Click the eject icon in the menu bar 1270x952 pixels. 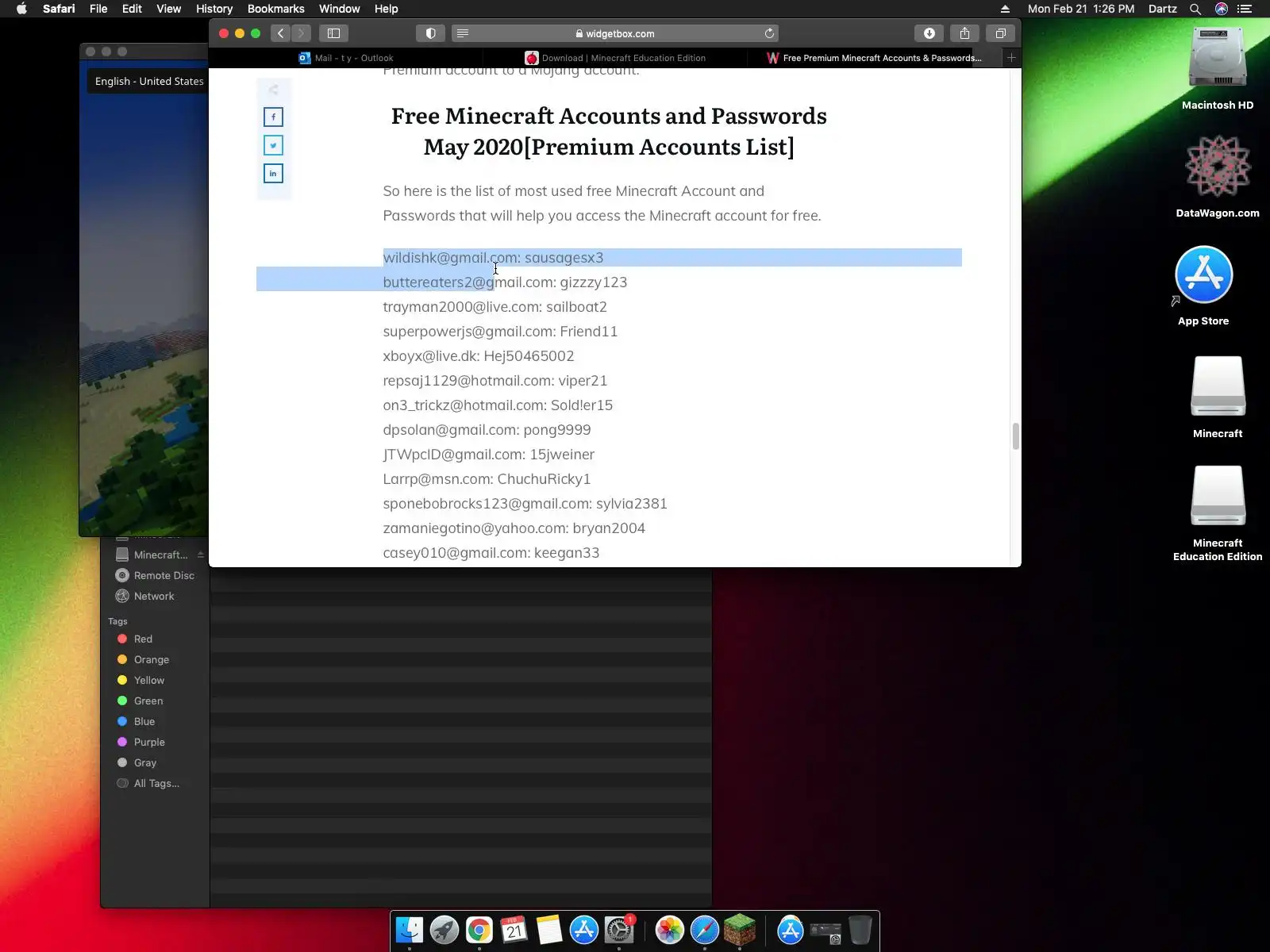(1005, 9)
